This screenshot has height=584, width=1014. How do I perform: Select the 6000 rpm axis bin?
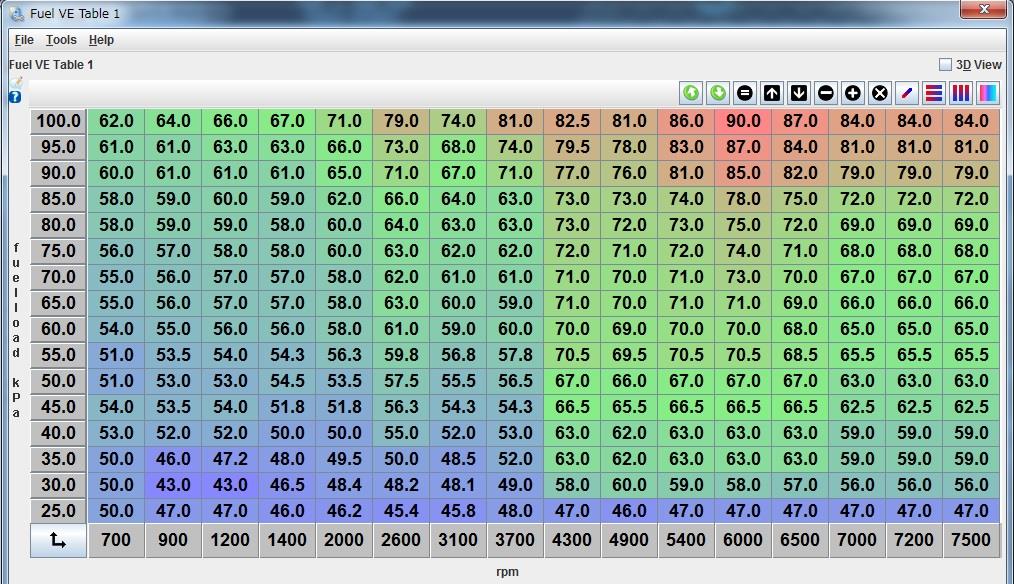point(743,540)
